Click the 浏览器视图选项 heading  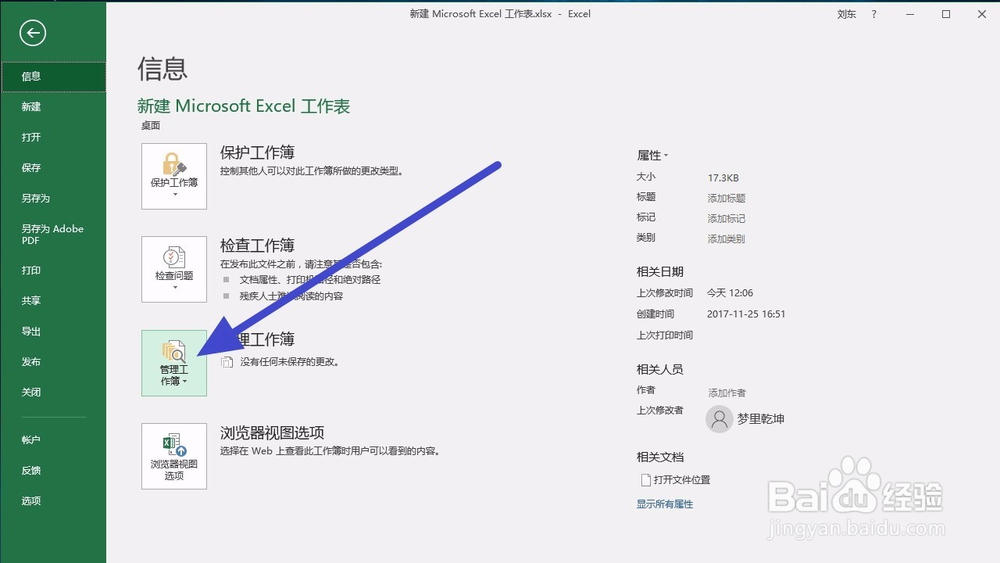tap(272, 432)
